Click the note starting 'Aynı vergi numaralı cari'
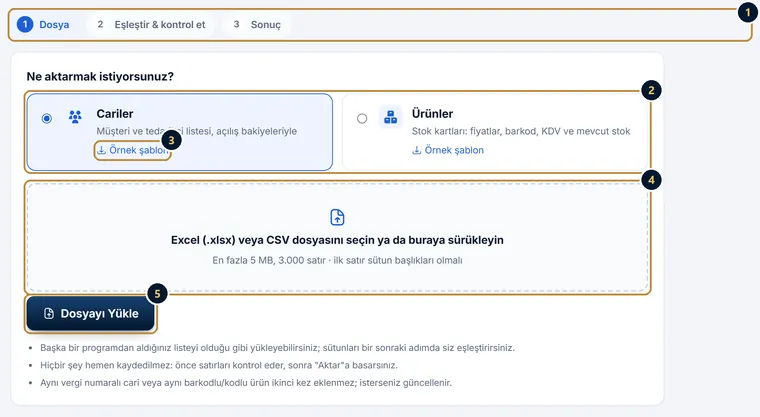The height and width of the screenshot is (417, 760). tap(246, 383)
